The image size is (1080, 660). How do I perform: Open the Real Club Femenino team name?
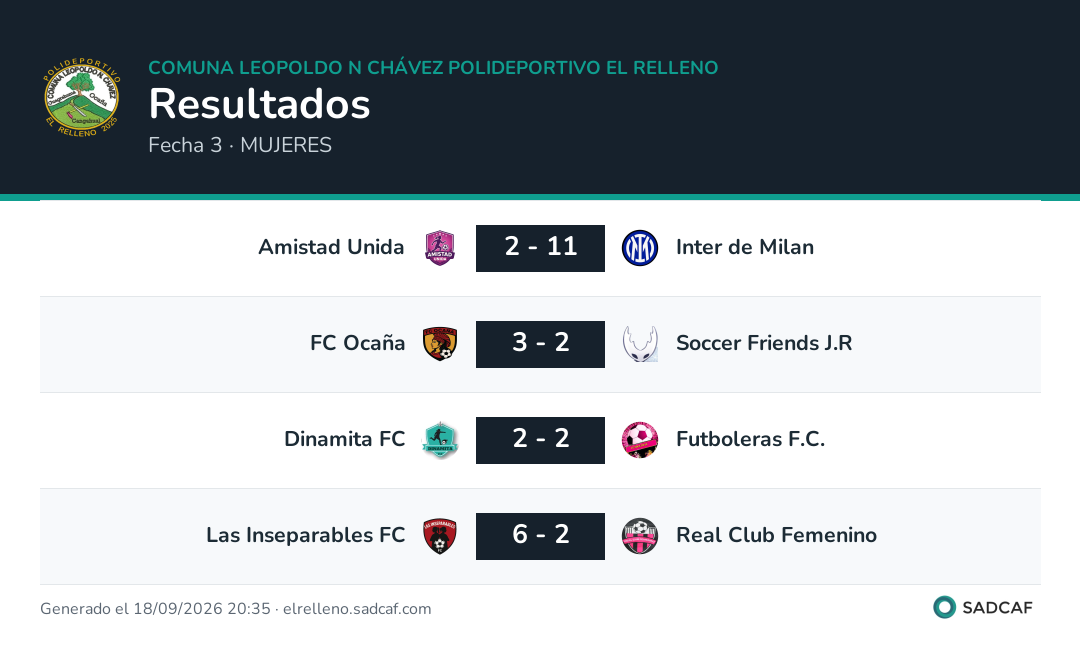pos(776,535)
